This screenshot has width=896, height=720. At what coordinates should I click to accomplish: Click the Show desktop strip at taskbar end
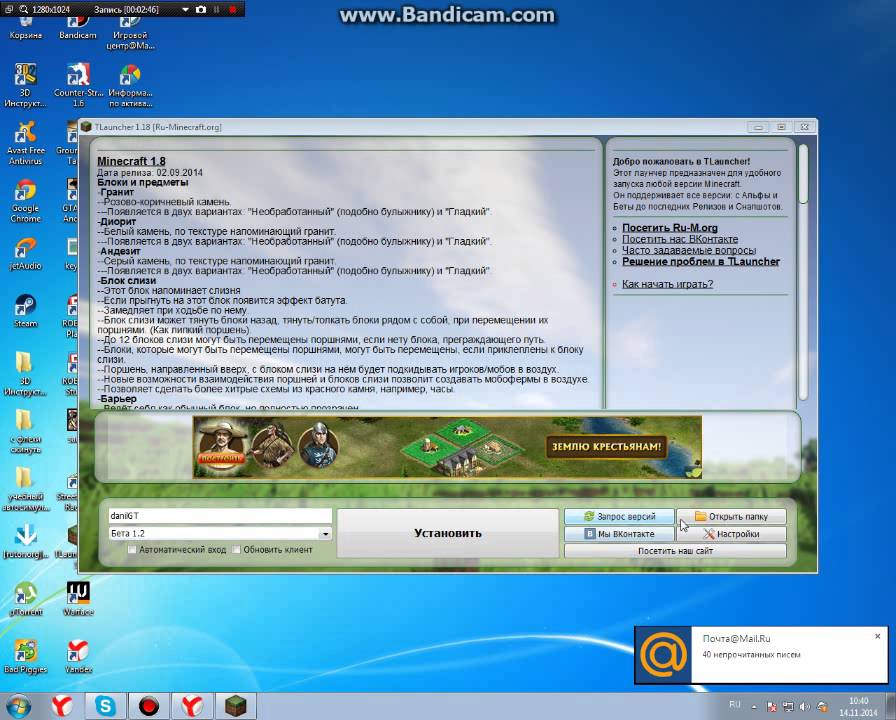tap(891, 707)
